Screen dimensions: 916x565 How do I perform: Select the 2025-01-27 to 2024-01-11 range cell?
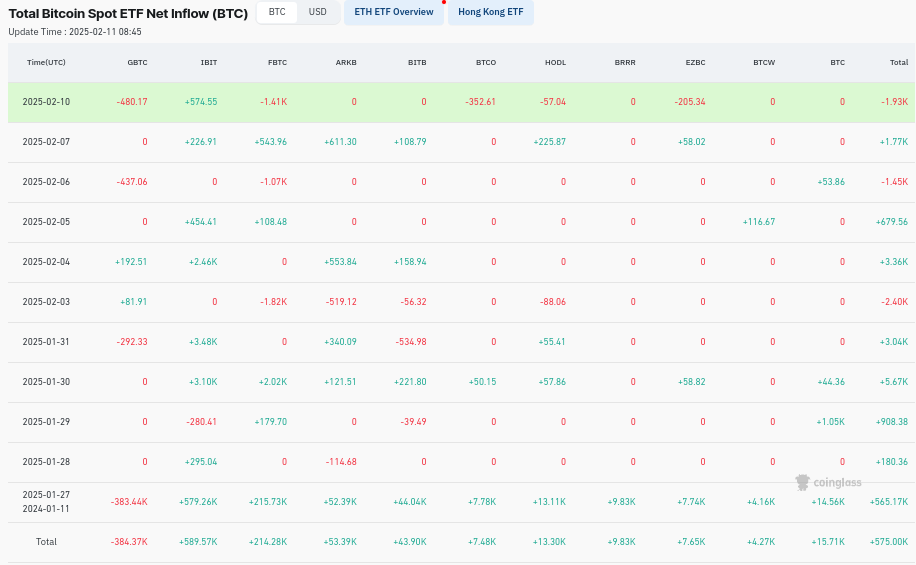(46, 502)
